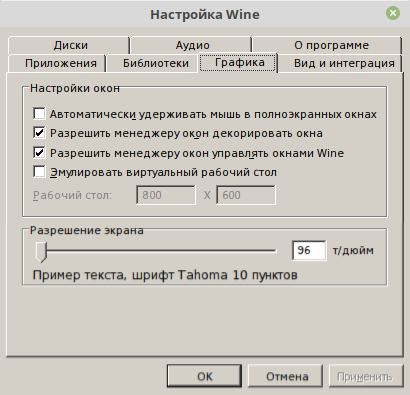Switch to the Диски tab
Image resolution: width=410 pixels, height=395 pixels.
coord(69,45)
